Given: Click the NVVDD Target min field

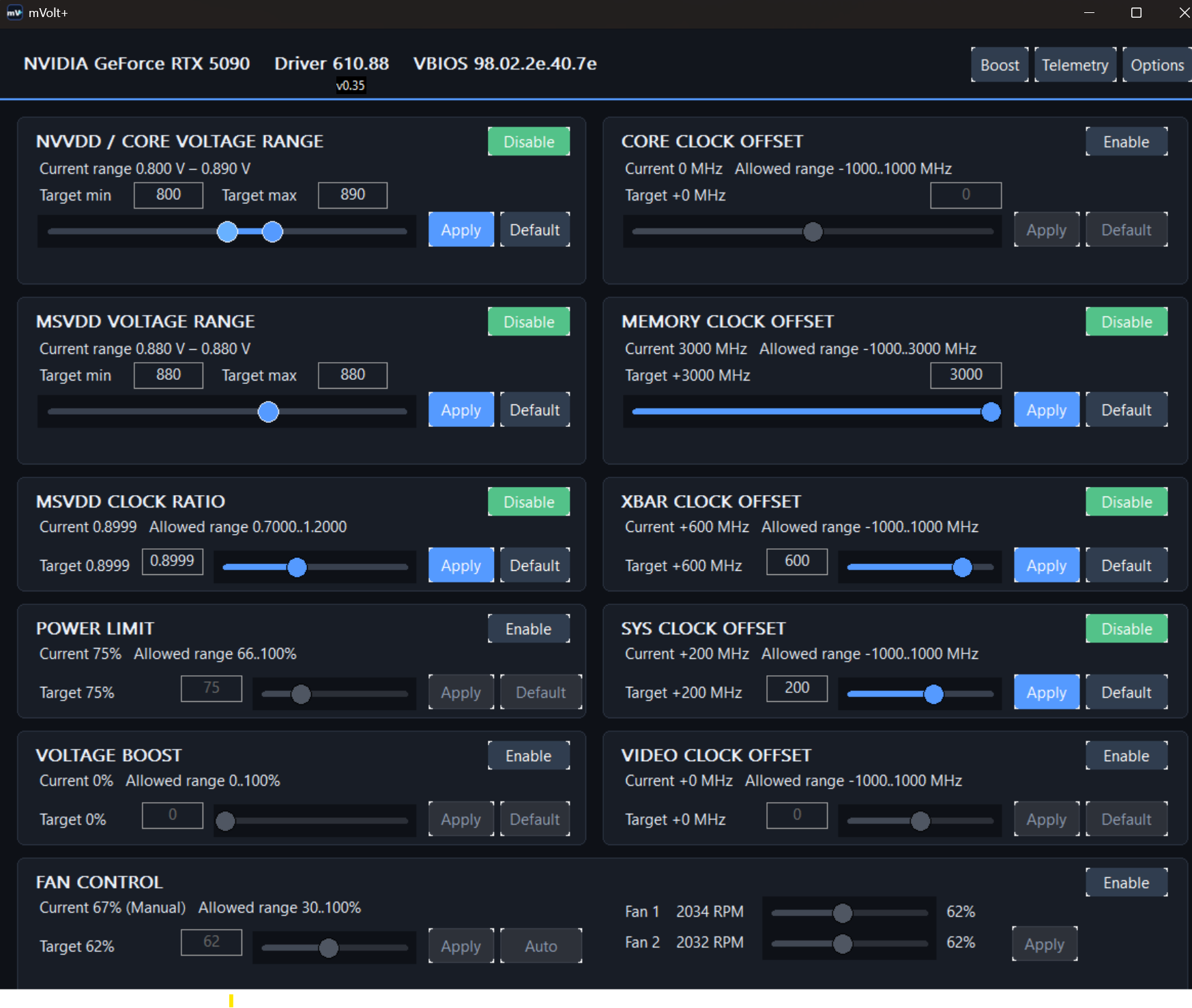Looking at the screenshot, I should [169, 195].
